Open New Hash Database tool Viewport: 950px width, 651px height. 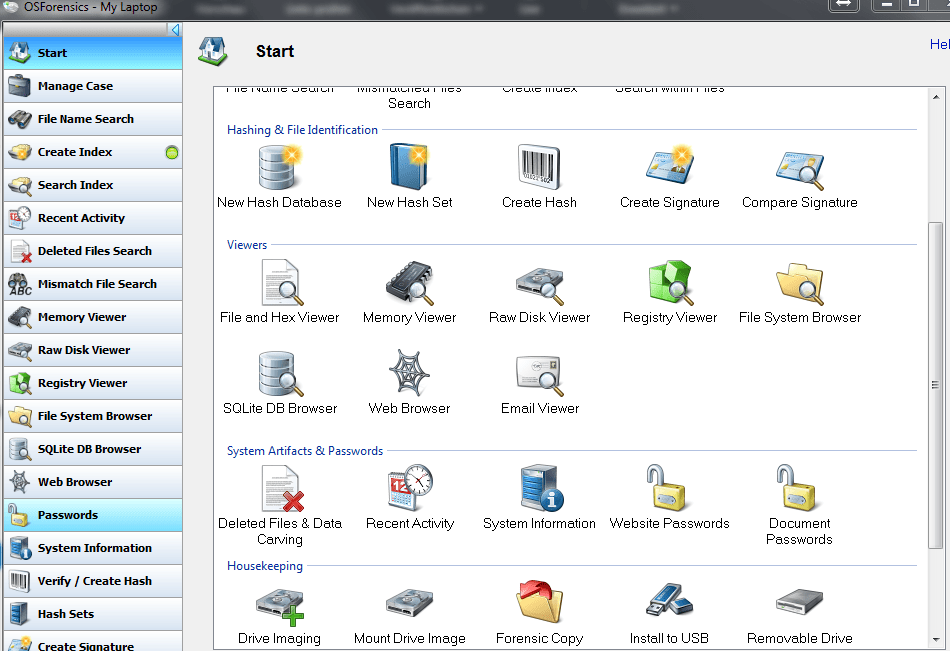point(279,177)
